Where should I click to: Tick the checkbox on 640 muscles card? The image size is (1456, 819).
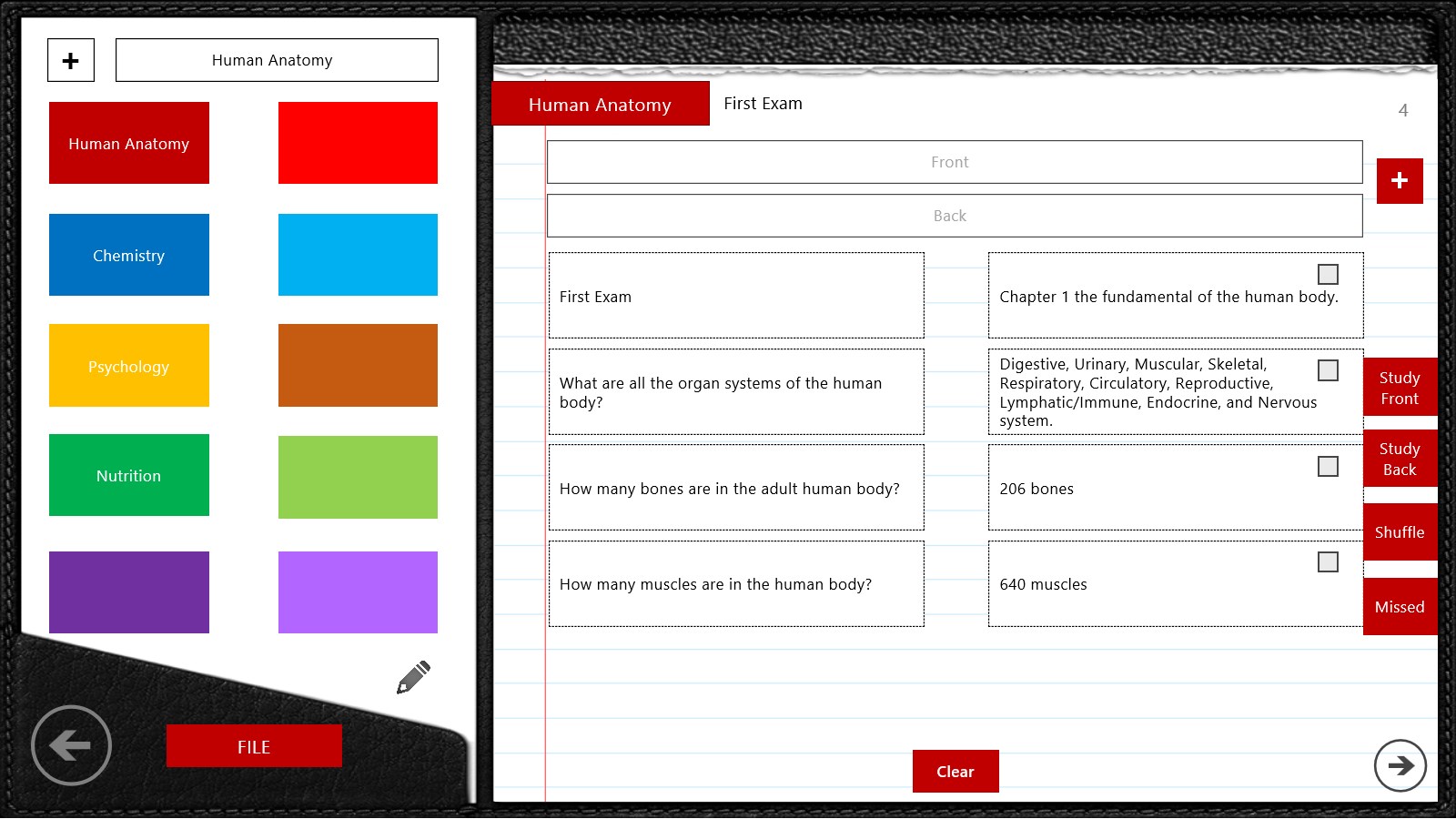[x=1328, y=562]
